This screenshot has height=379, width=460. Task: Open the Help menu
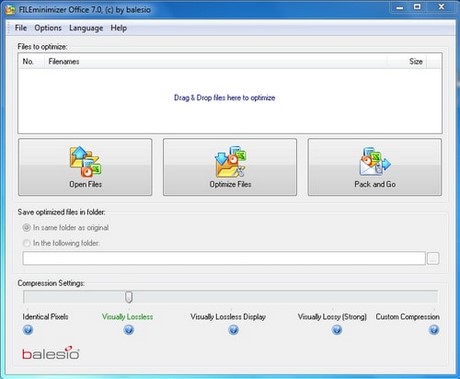pyautogui.click(x=119, y=28)
